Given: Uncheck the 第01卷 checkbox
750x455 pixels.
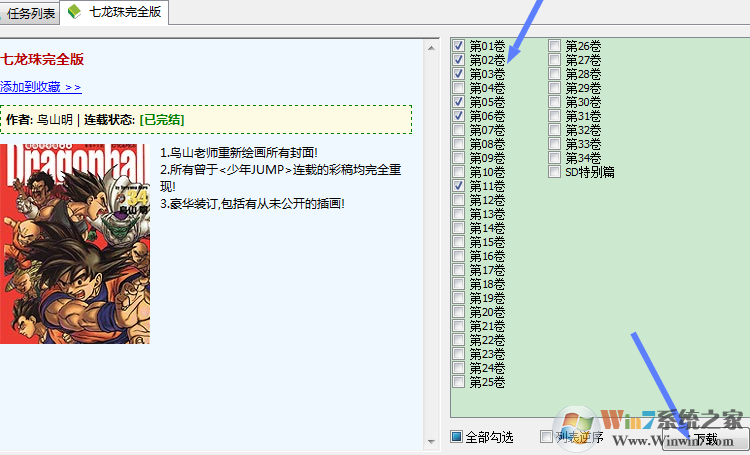Looking at the screenshot, I should 458,46.
